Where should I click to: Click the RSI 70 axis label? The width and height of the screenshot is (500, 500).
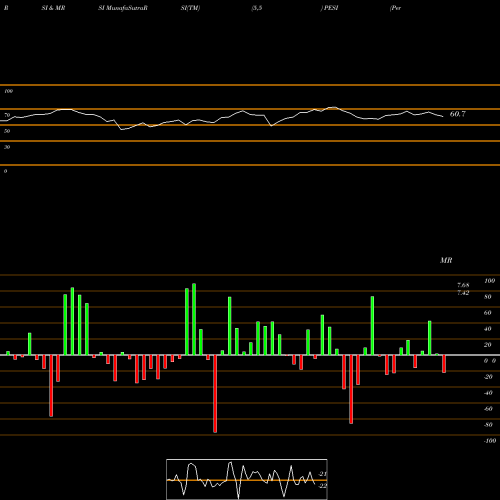(7, 115)
